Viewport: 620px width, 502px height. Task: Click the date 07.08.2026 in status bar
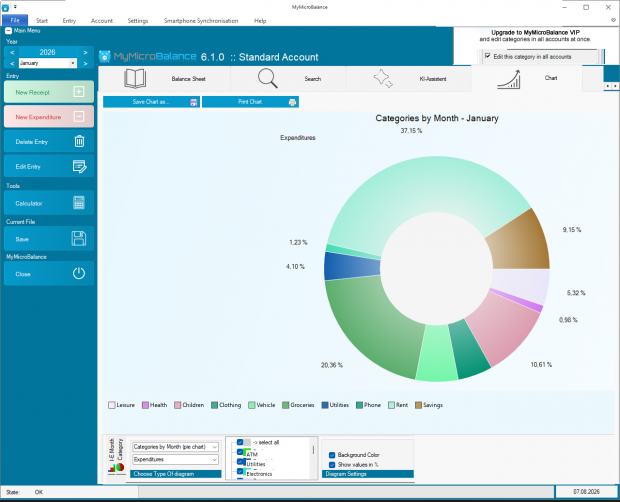pyautogui.click(x=586, y=492)
